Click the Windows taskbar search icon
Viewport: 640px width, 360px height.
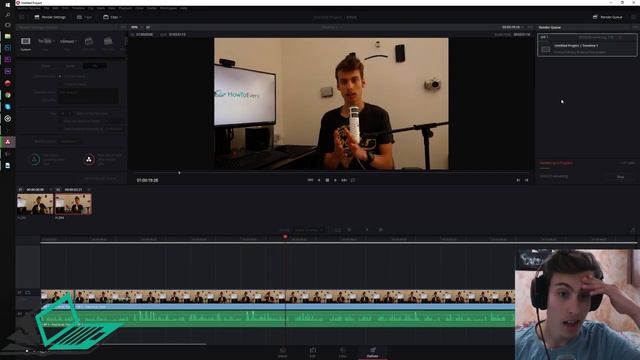7,15
